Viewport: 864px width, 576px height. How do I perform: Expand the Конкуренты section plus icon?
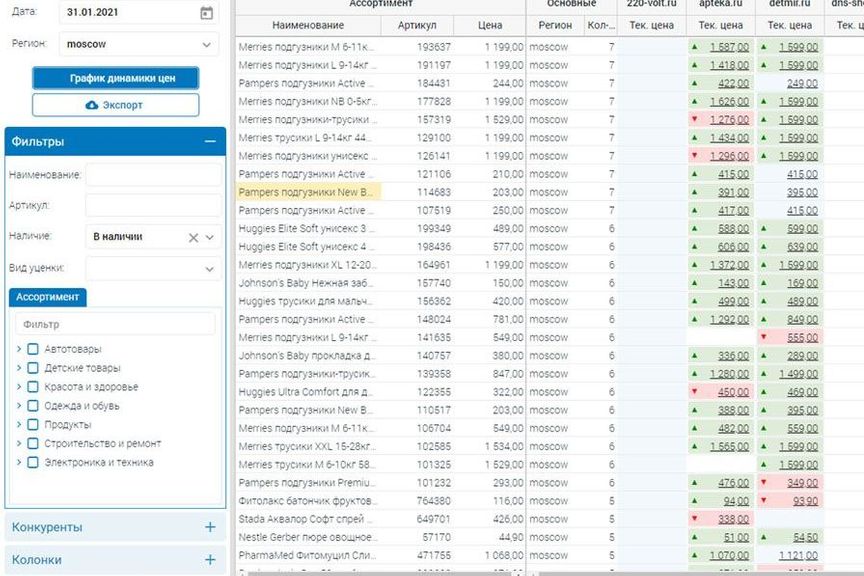pos(210,527)
